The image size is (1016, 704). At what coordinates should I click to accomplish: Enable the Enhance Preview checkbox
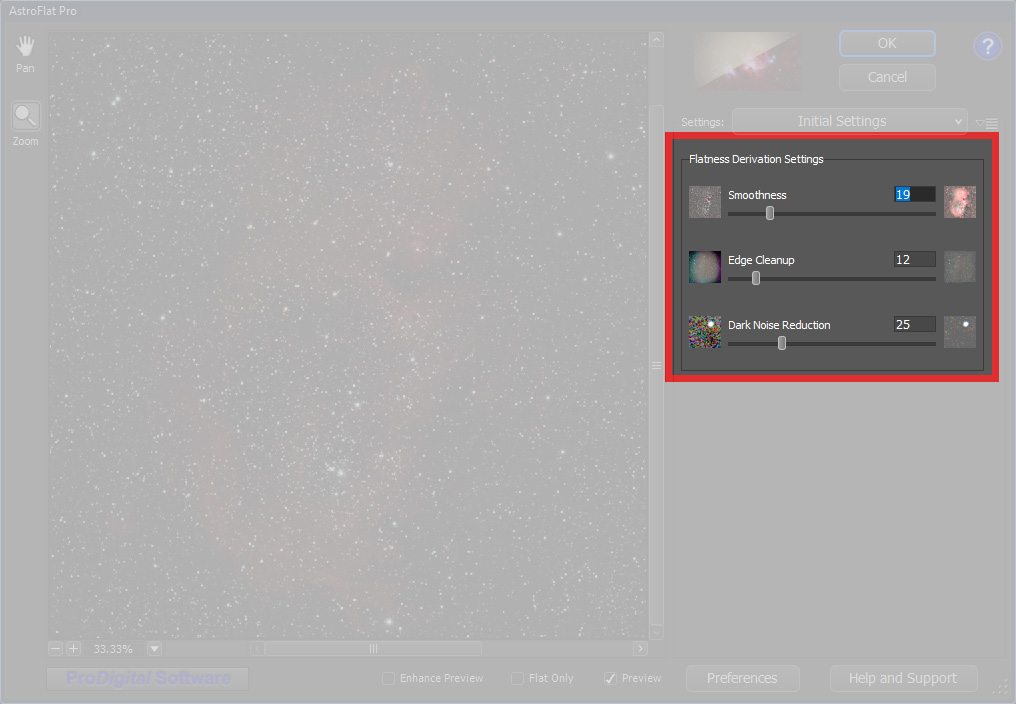(388, 678)
